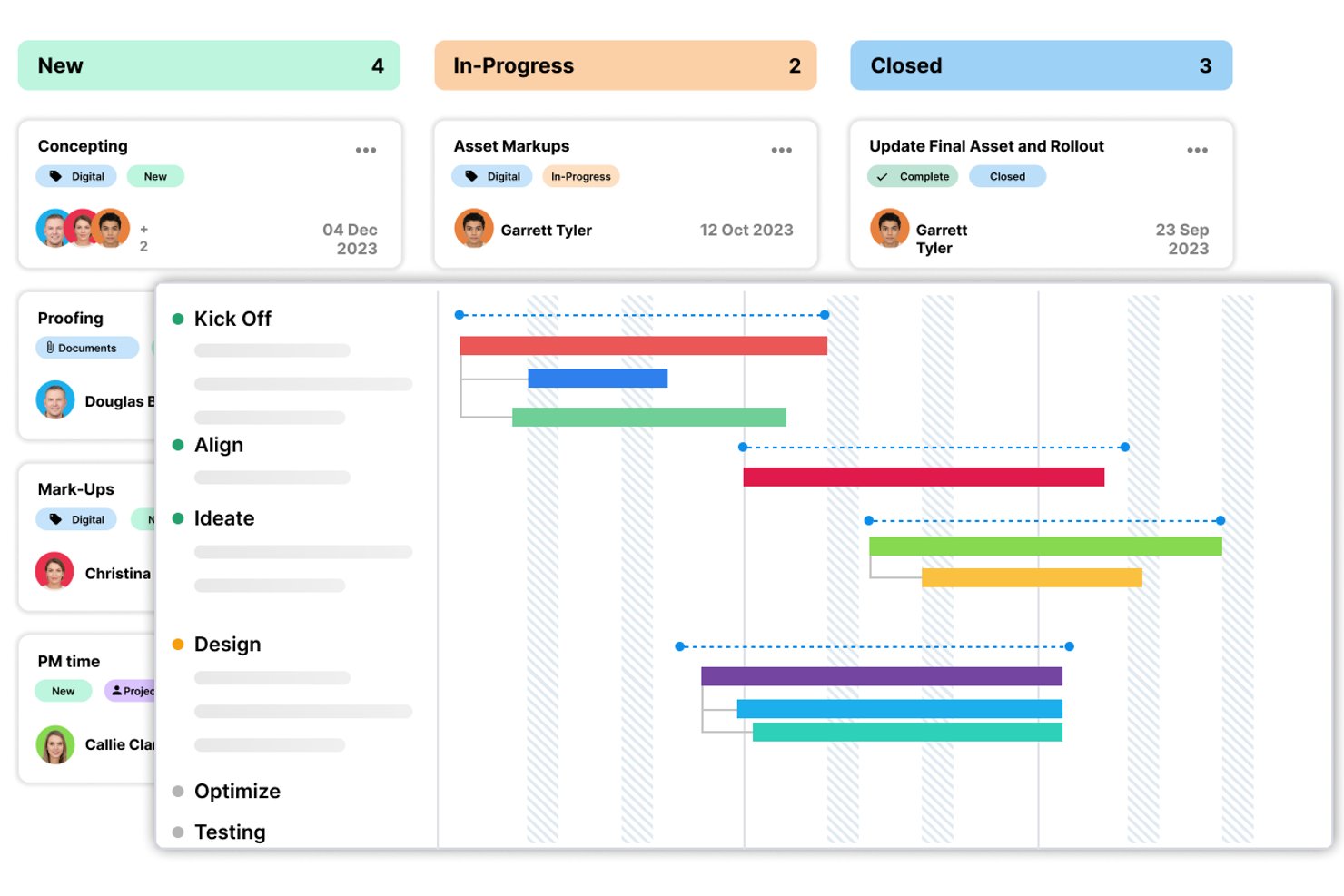This screenshot has height=896, width=1344.
Task: Toggle the Complete checkmark tag
Action: tap(913, 176)
